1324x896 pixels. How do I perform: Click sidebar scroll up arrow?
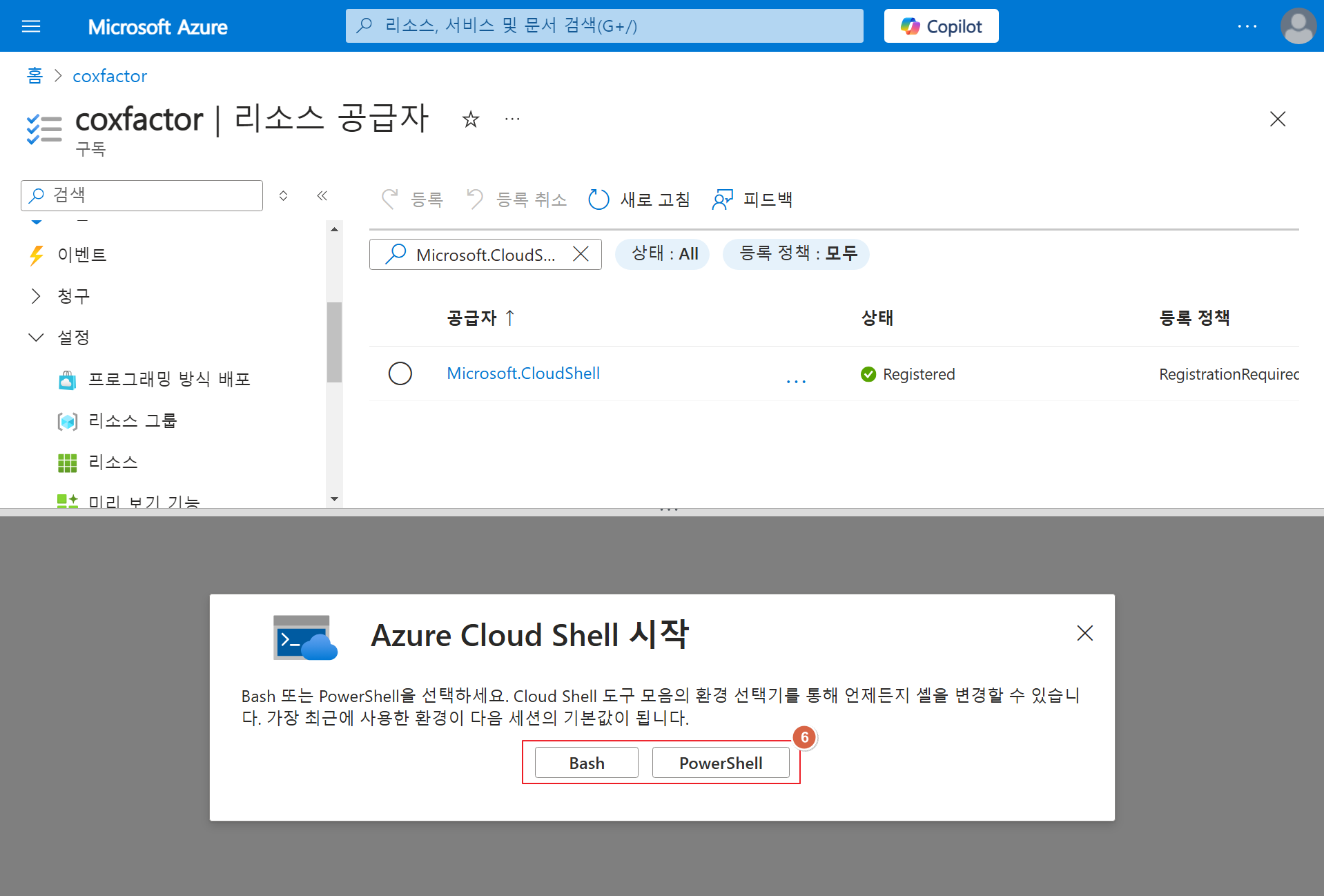pos(334,229)
